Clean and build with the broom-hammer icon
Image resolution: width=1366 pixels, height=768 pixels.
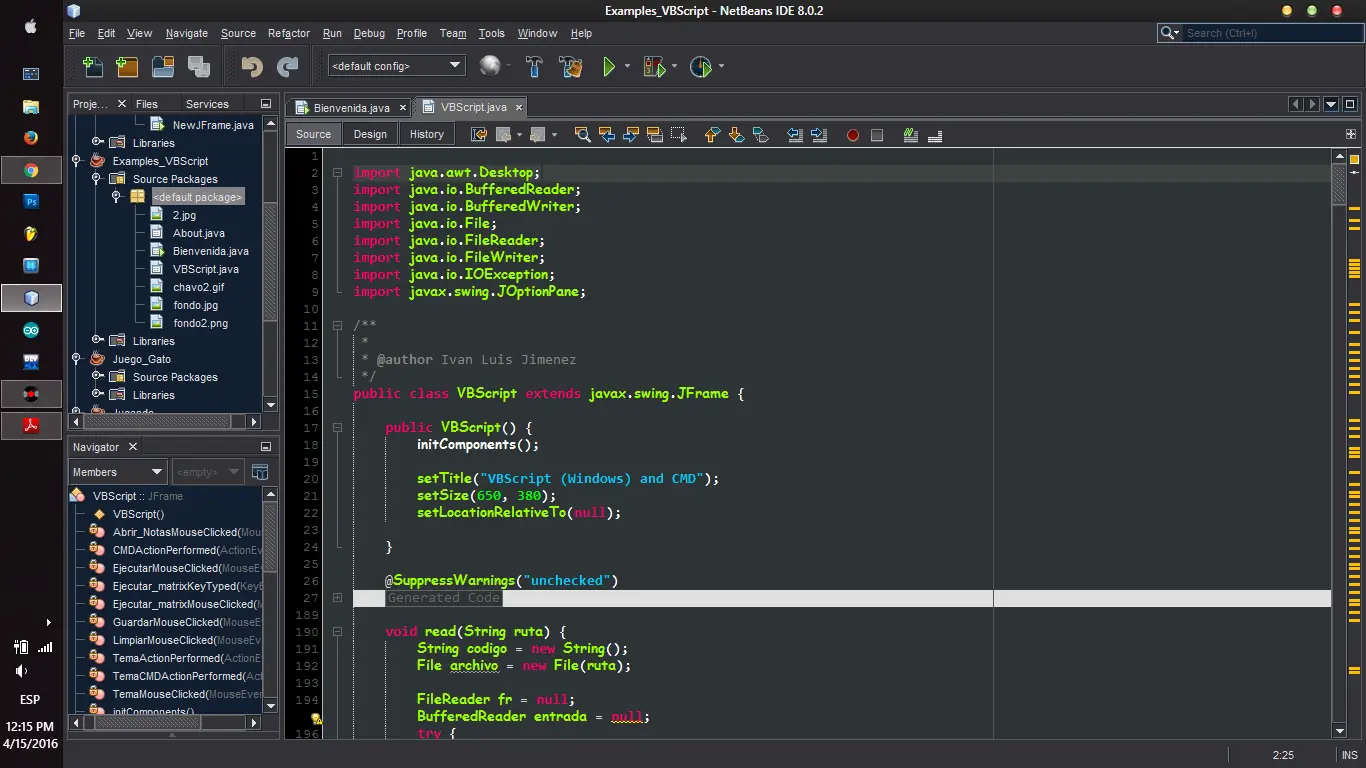pos(571,67)
